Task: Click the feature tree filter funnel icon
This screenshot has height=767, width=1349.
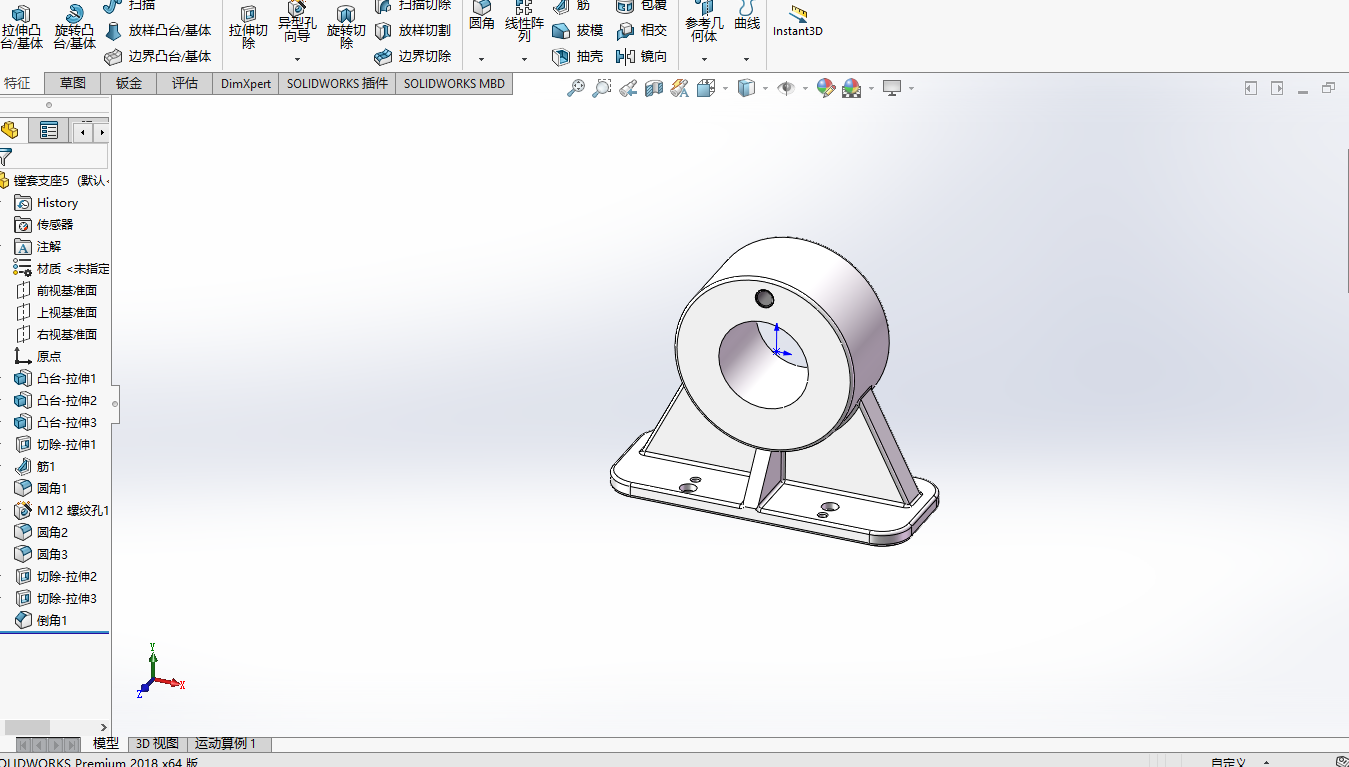Action: [5, 156]
